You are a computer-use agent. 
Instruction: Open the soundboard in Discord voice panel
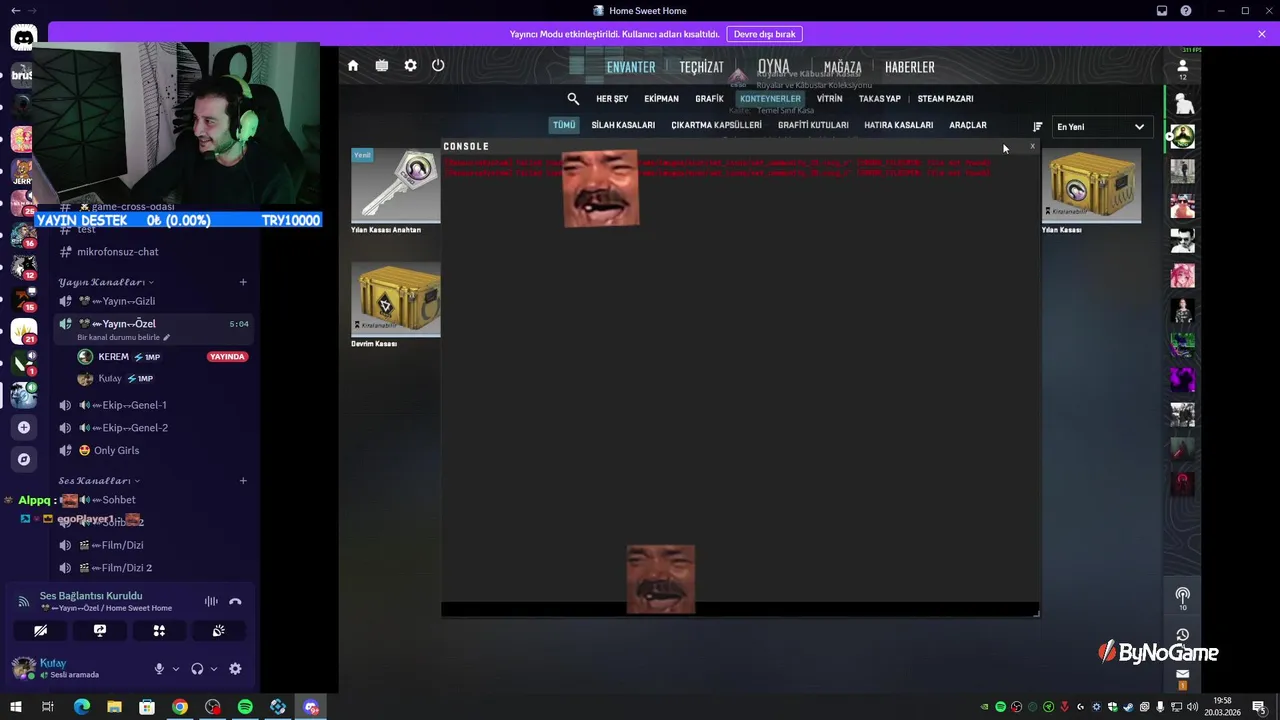click(x=218, y=631)
